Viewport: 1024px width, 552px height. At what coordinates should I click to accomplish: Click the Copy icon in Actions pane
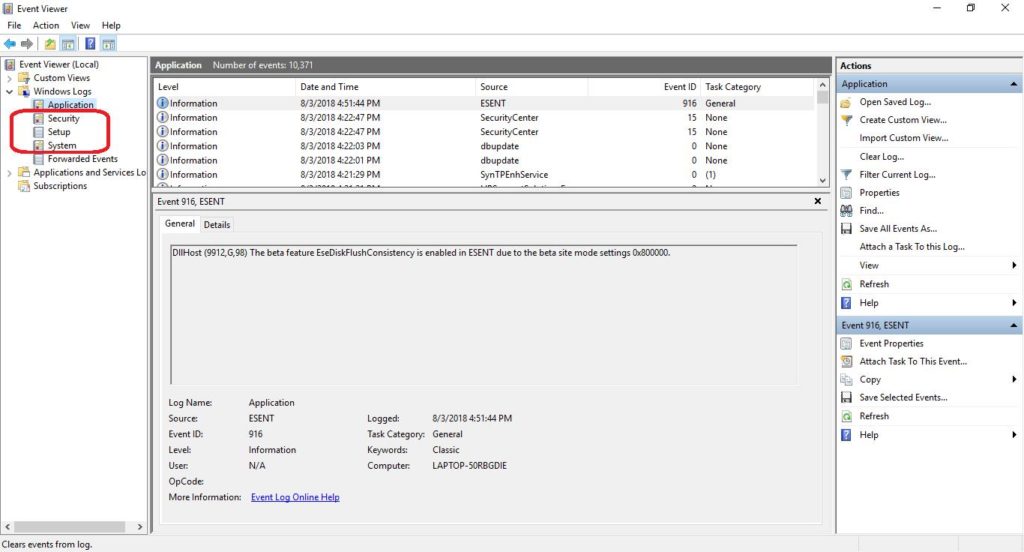point(846,380)
